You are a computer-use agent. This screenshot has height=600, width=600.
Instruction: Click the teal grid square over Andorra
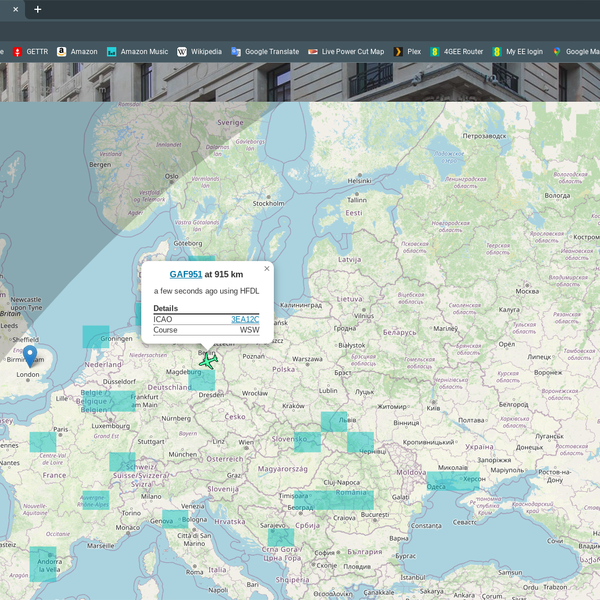44,564
